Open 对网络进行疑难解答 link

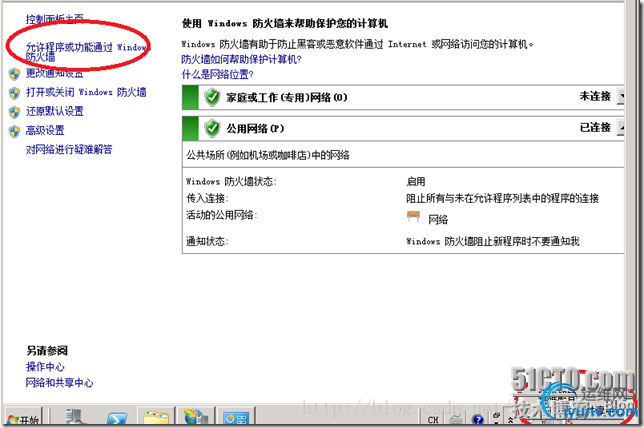pos(69,149)
